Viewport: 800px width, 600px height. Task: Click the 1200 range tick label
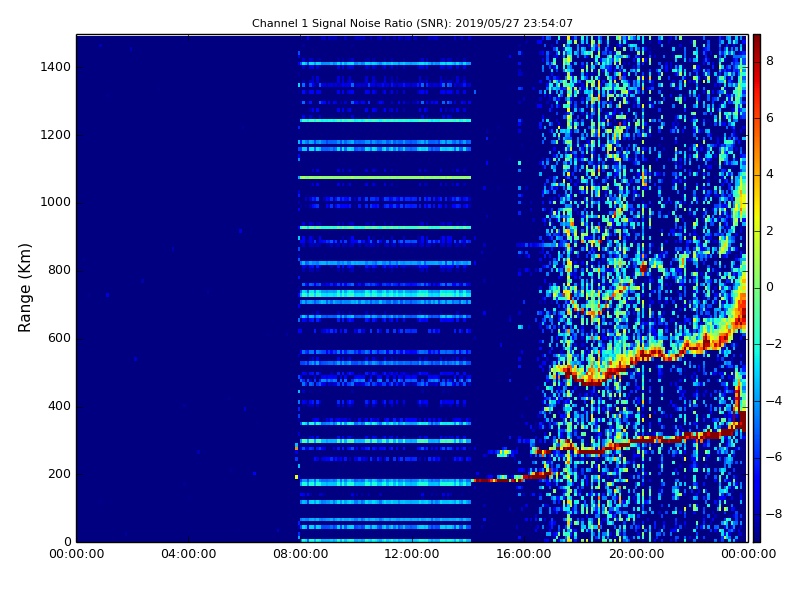(x=56, y=135)
